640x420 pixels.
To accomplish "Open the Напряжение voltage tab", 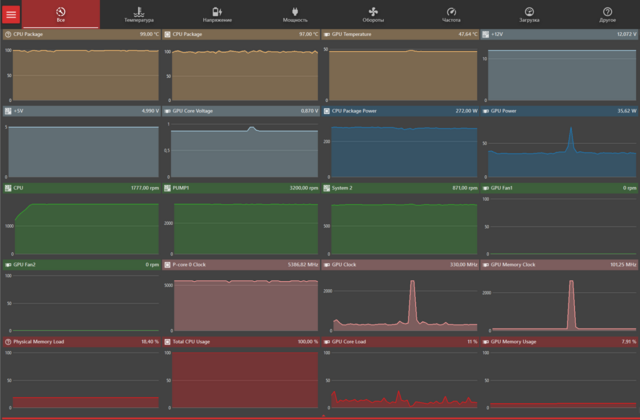I will tap(217, 14).
